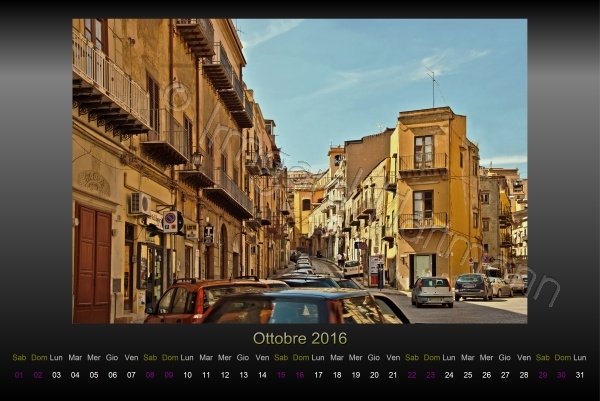This screenshot has width=600, height=401.
Task: Pick date 14 in the calendar strip
Action: coord(262,375)
